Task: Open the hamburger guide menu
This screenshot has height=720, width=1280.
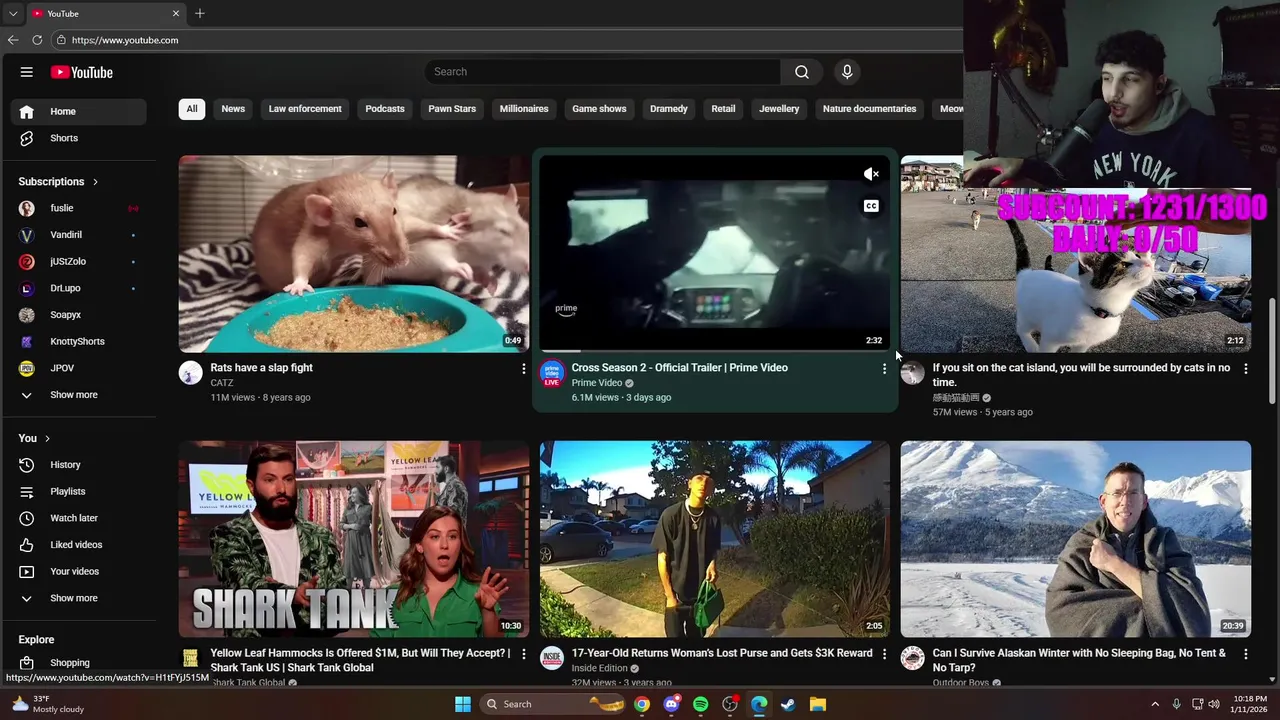Action: click(x=27, y=72)
